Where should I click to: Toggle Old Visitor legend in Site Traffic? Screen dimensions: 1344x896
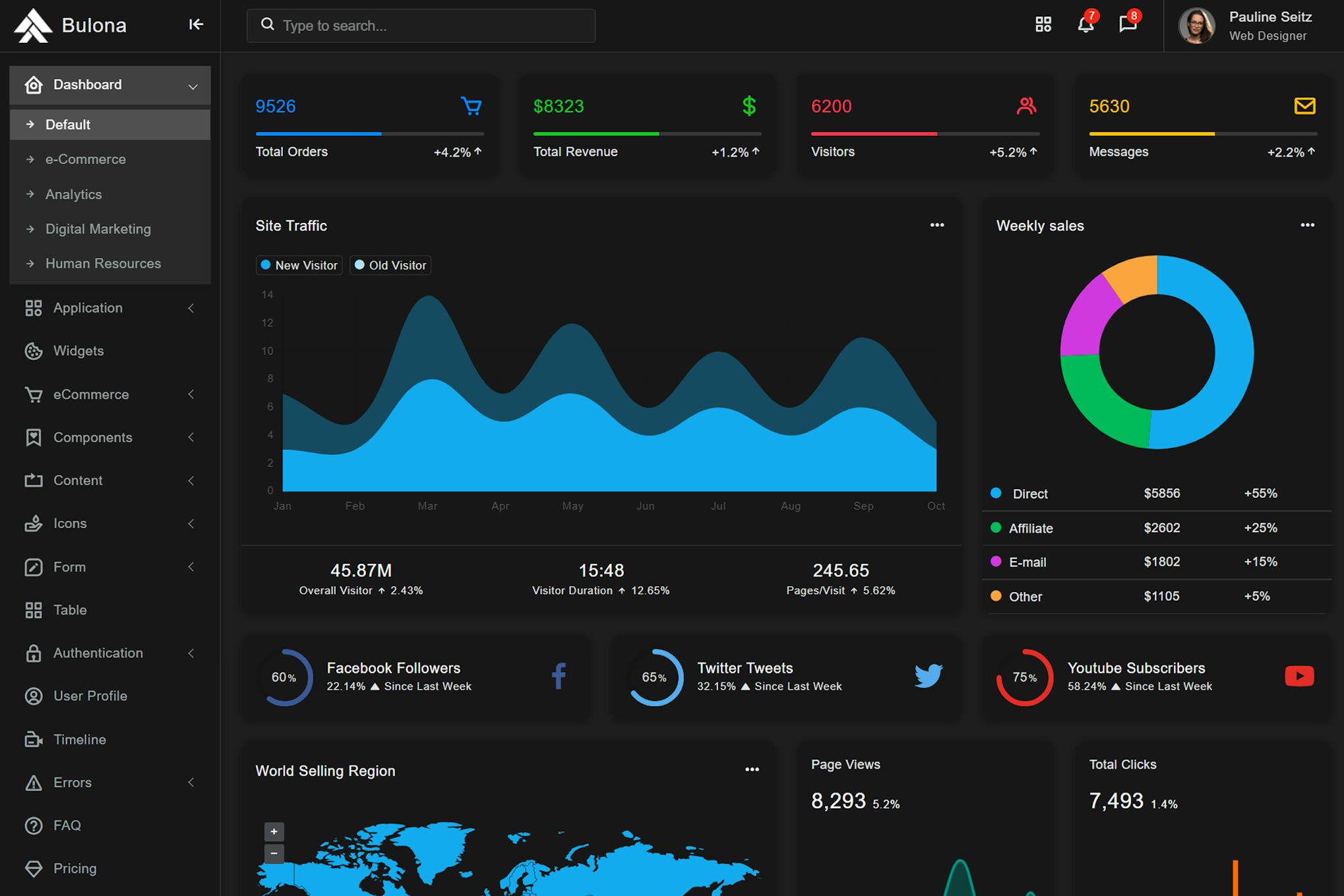tap(390, 265)
